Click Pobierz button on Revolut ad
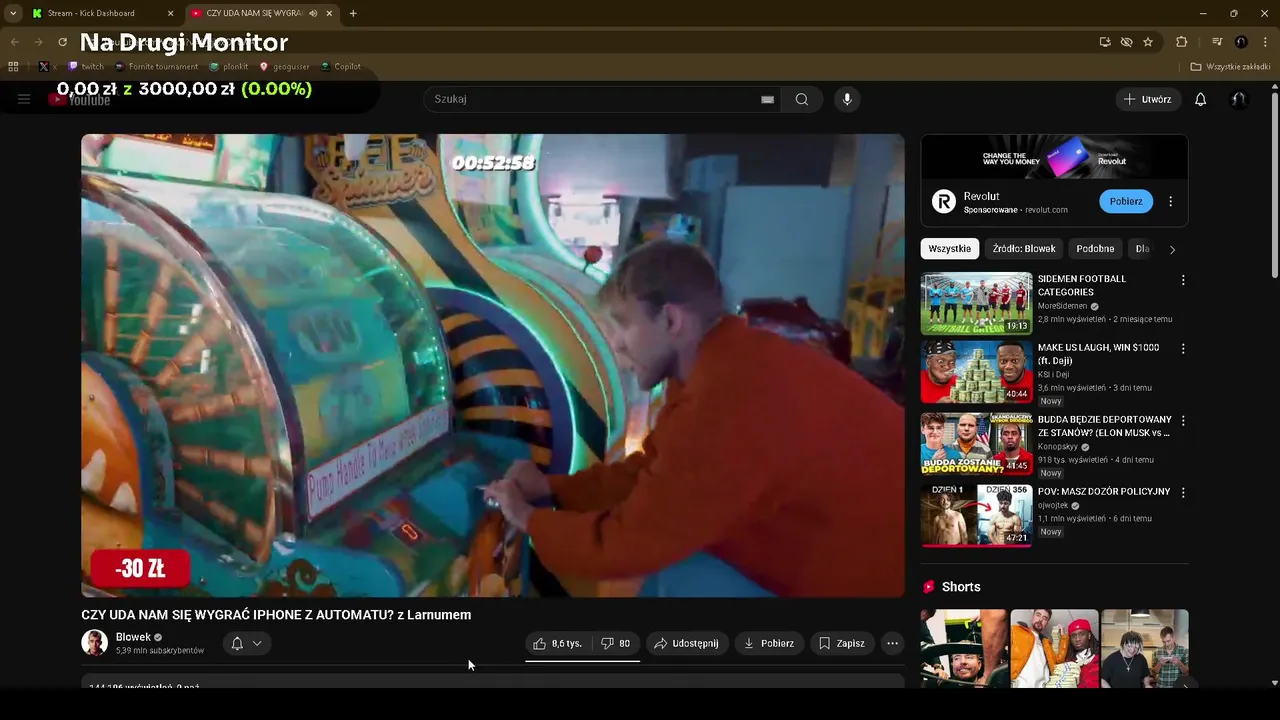The width and height of the screenshot is (1280, 720). 1126,201
